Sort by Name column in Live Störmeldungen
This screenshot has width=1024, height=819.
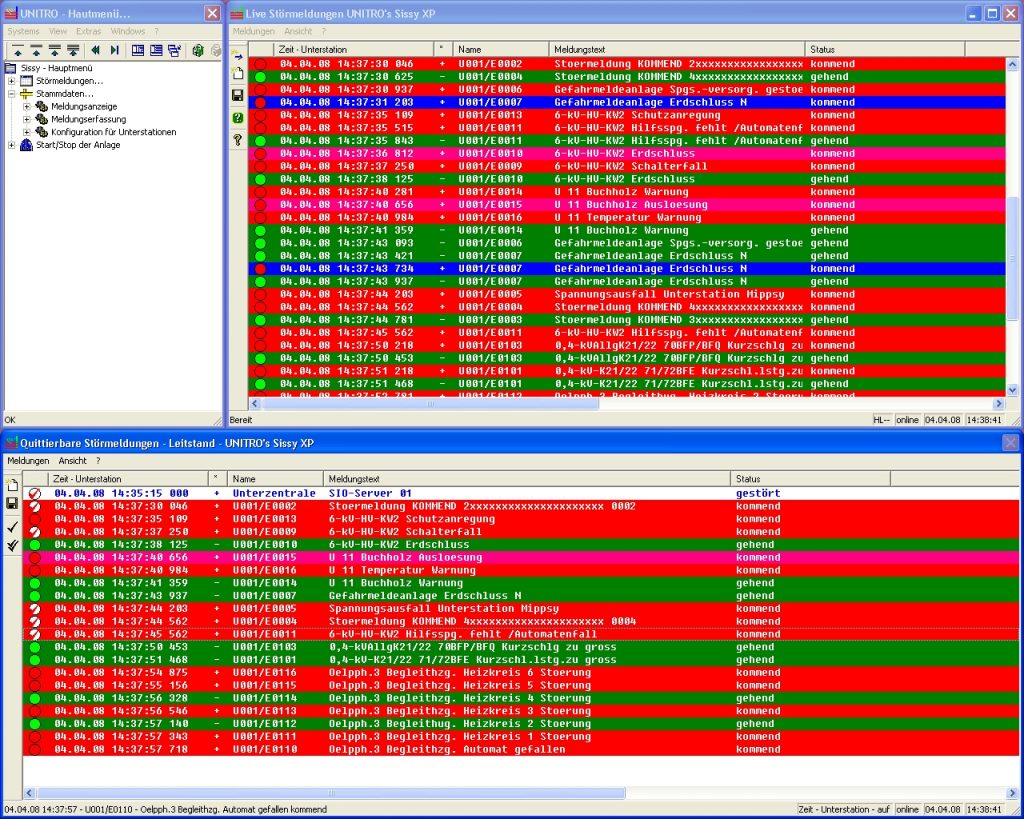(501, 49)
